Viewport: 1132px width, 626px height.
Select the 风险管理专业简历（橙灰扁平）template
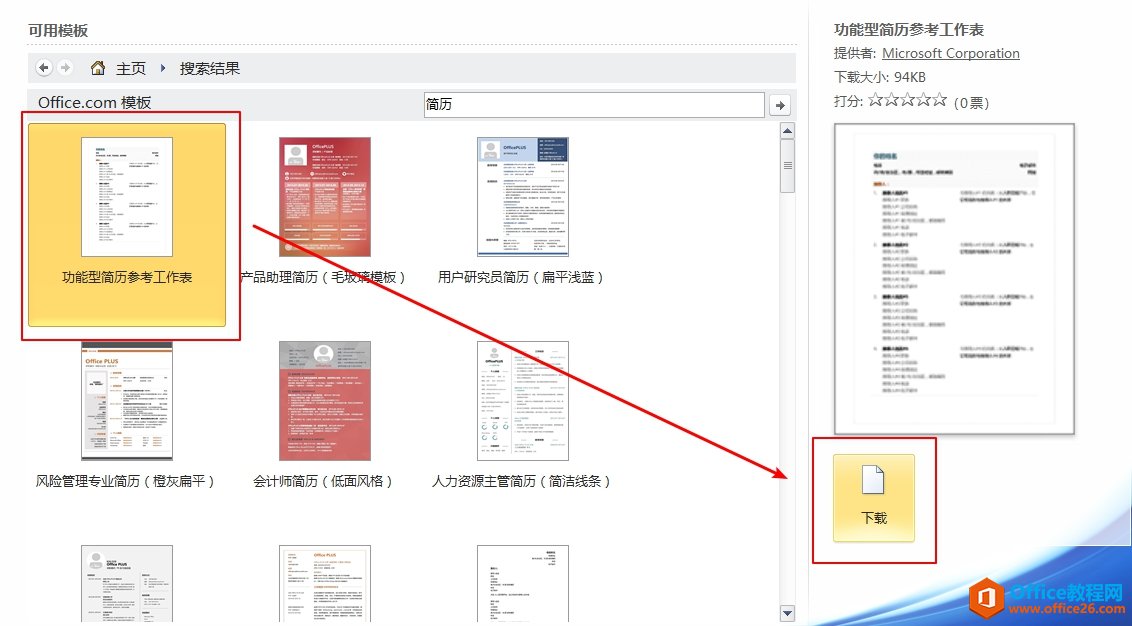(x=128, y=400)
